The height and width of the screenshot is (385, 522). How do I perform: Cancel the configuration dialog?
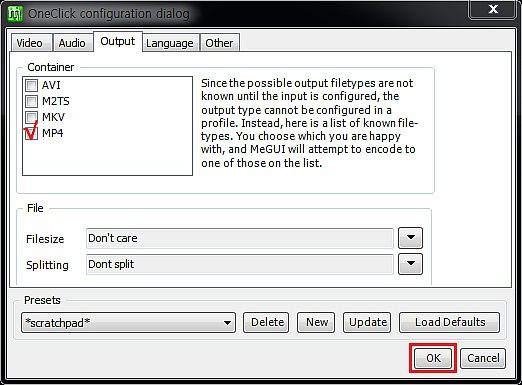483,358
